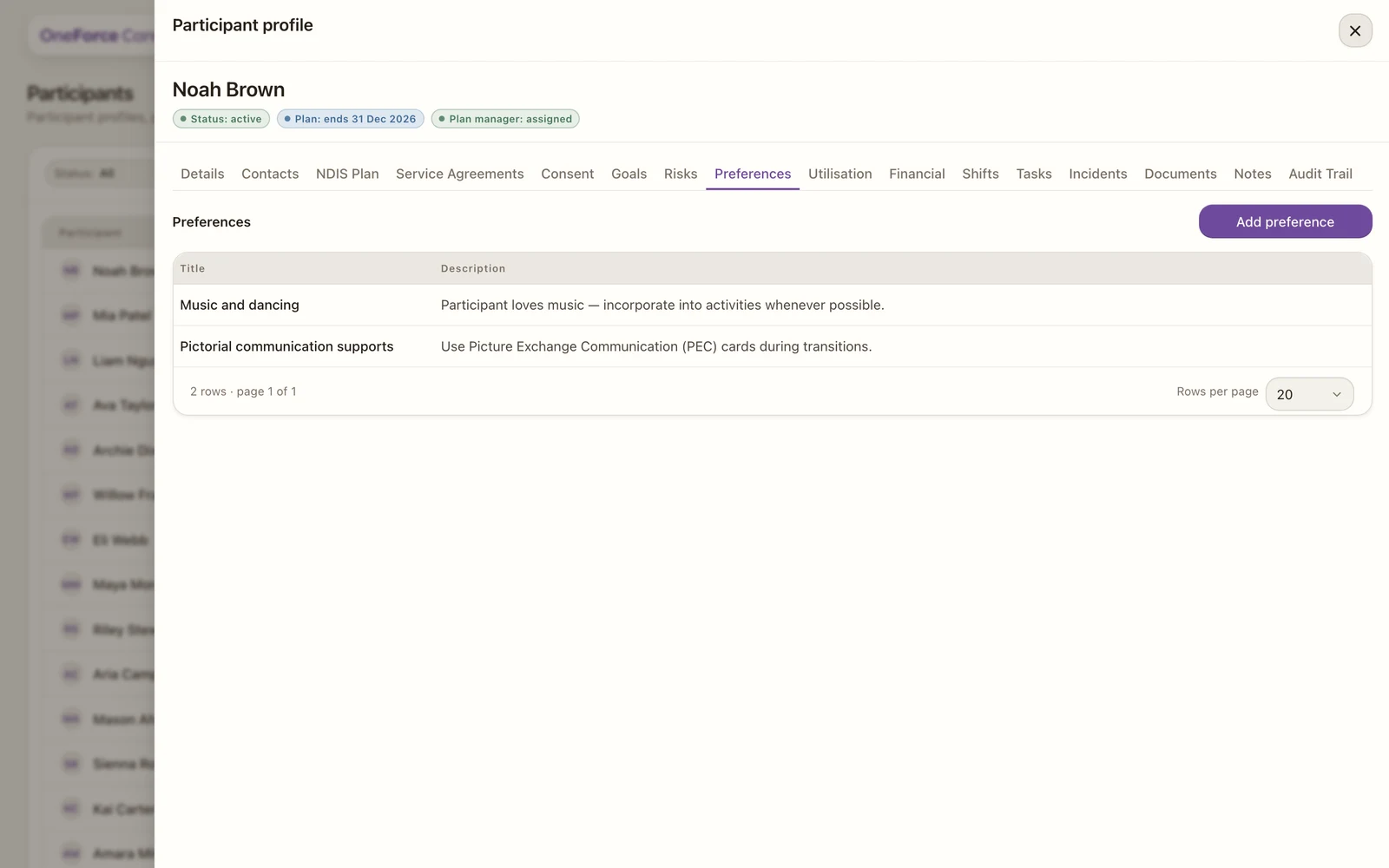Open the Audit Trail tab

coord(1320,174)
